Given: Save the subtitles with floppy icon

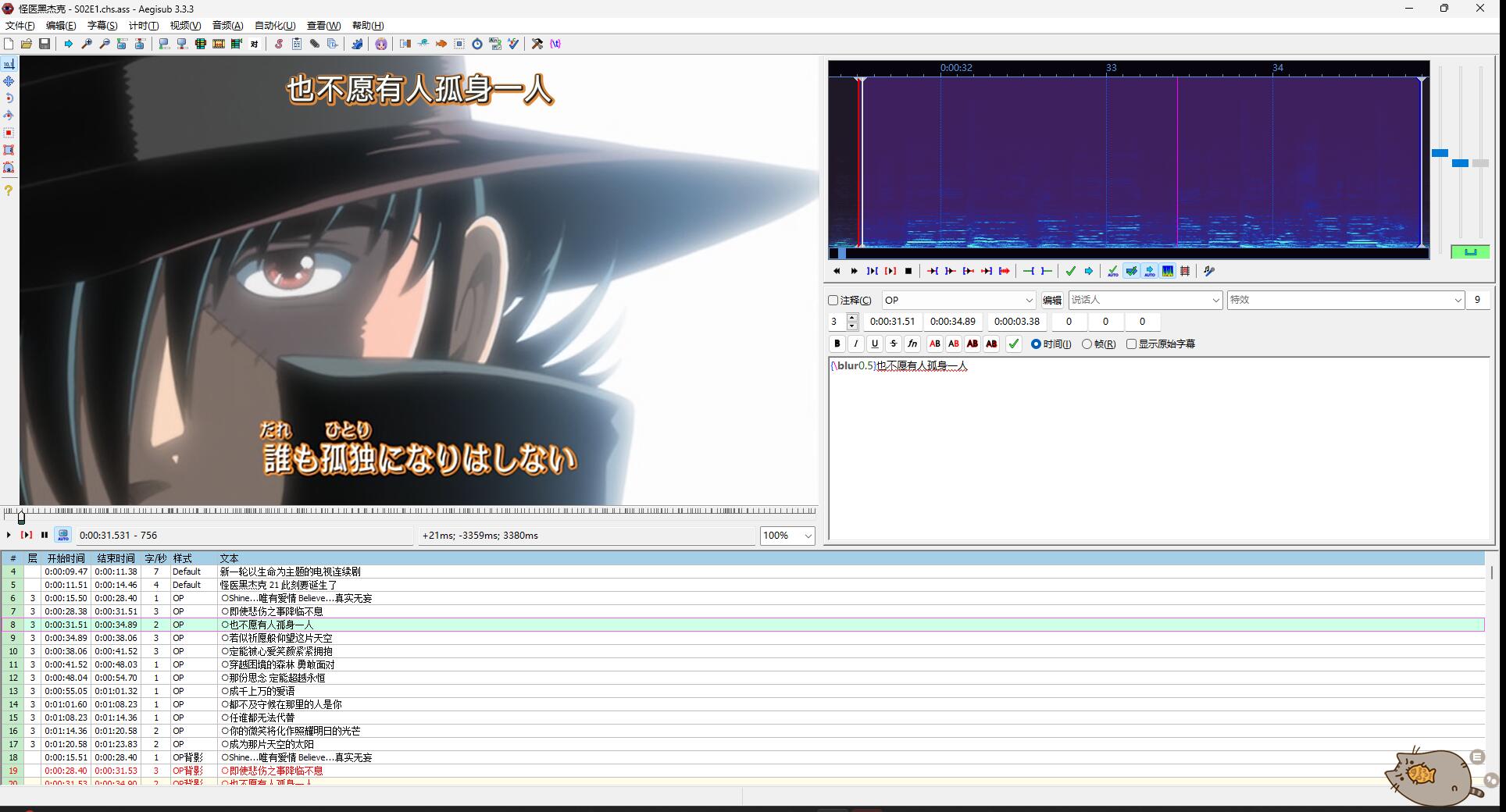Looking at the screenshot, I should (45, 44).
